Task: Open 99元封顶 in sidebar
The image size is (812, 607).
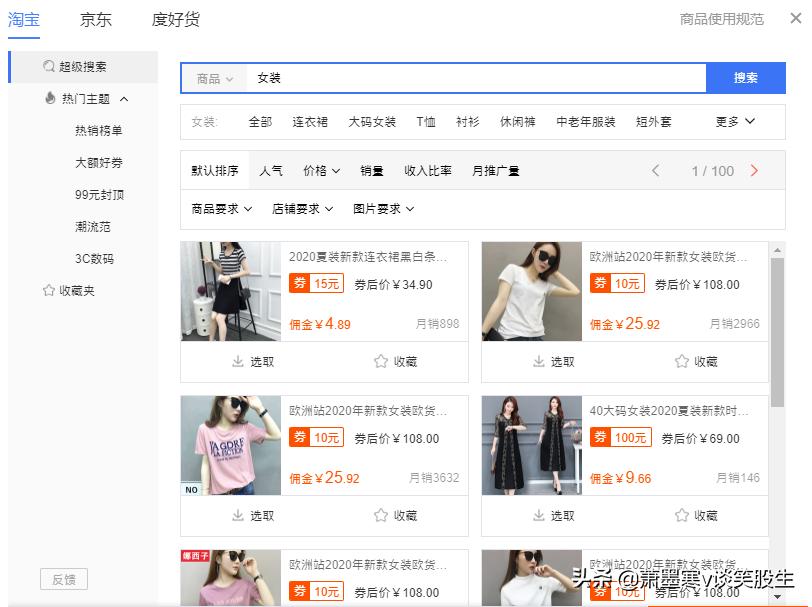Action: point(99,195)
